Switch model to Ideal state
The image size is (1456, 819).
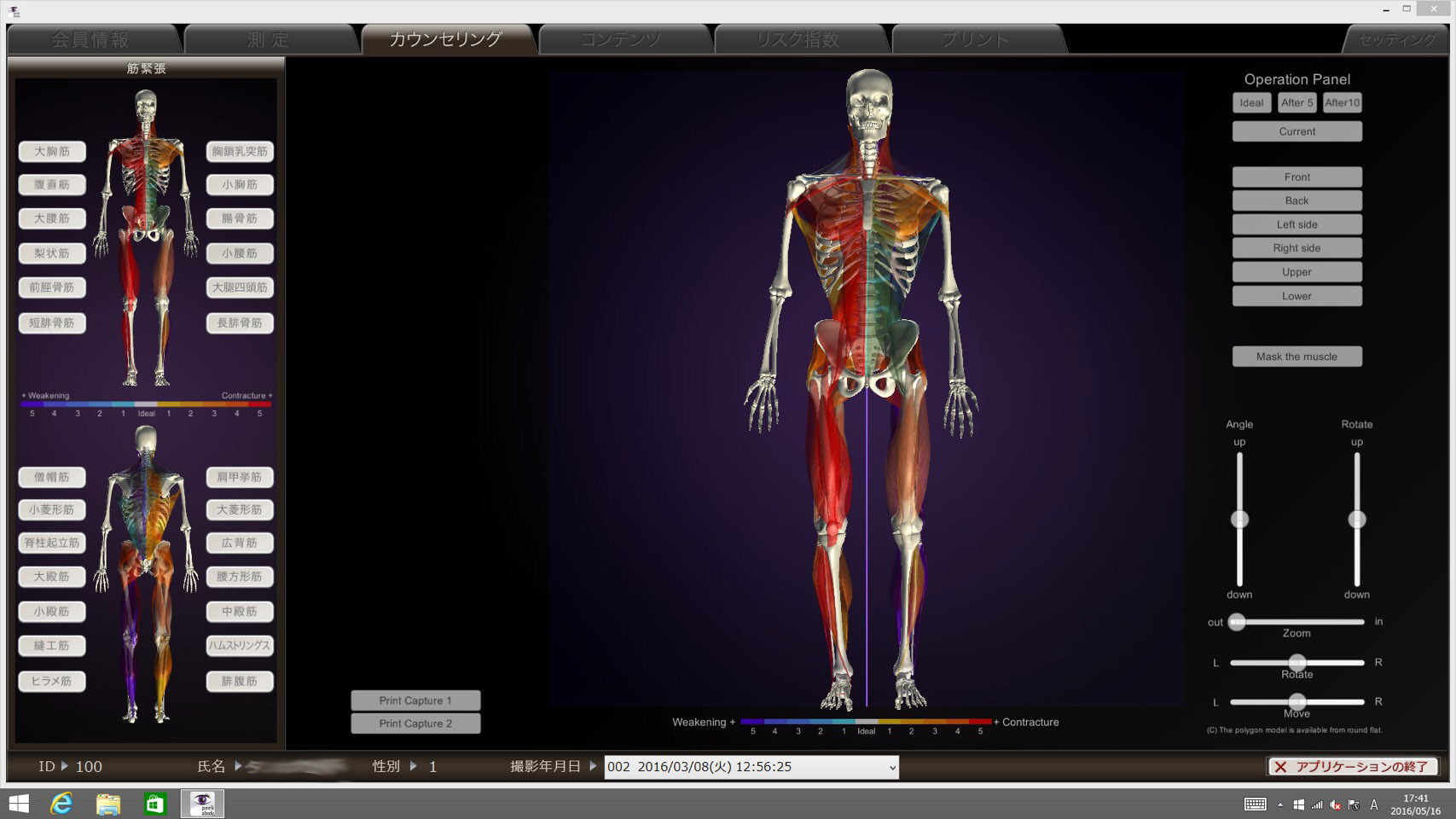tap(1251, 103)
